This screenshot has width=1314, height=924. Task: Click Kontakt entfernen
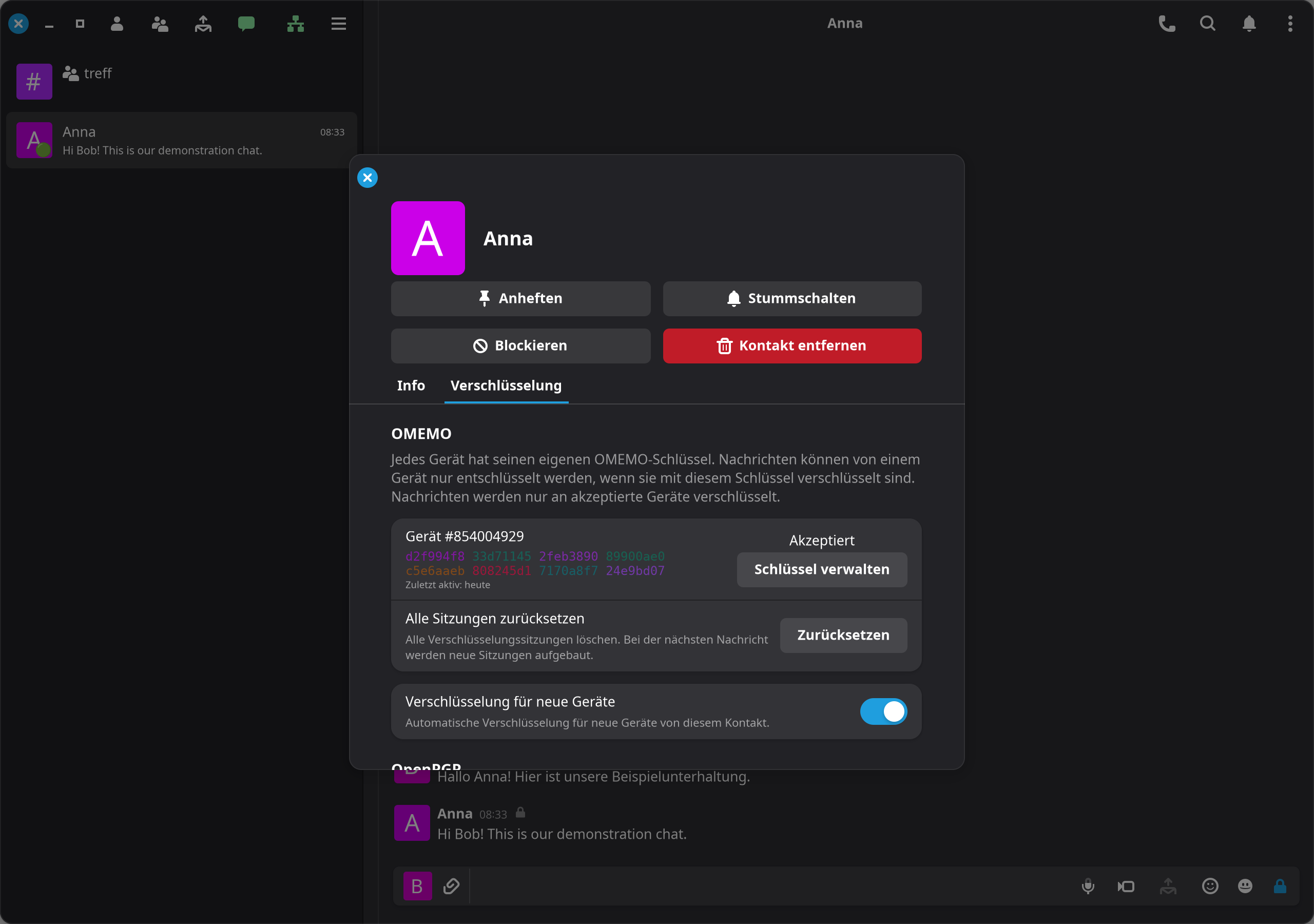click(x=792, y=346)
